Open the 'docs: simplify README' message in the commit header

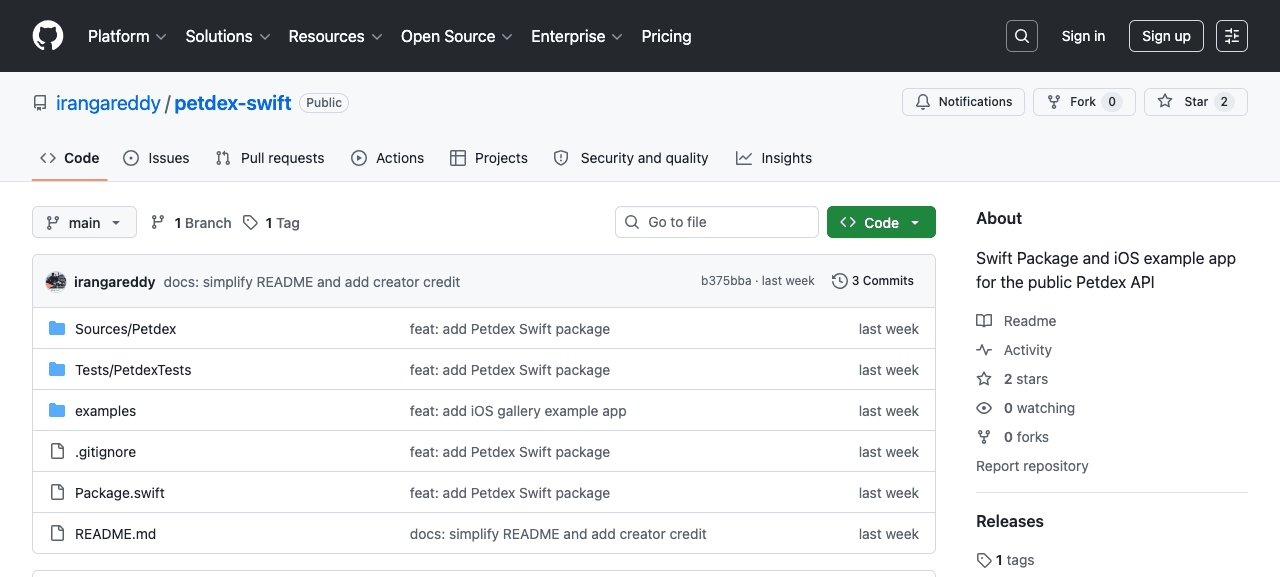point(312,282)
